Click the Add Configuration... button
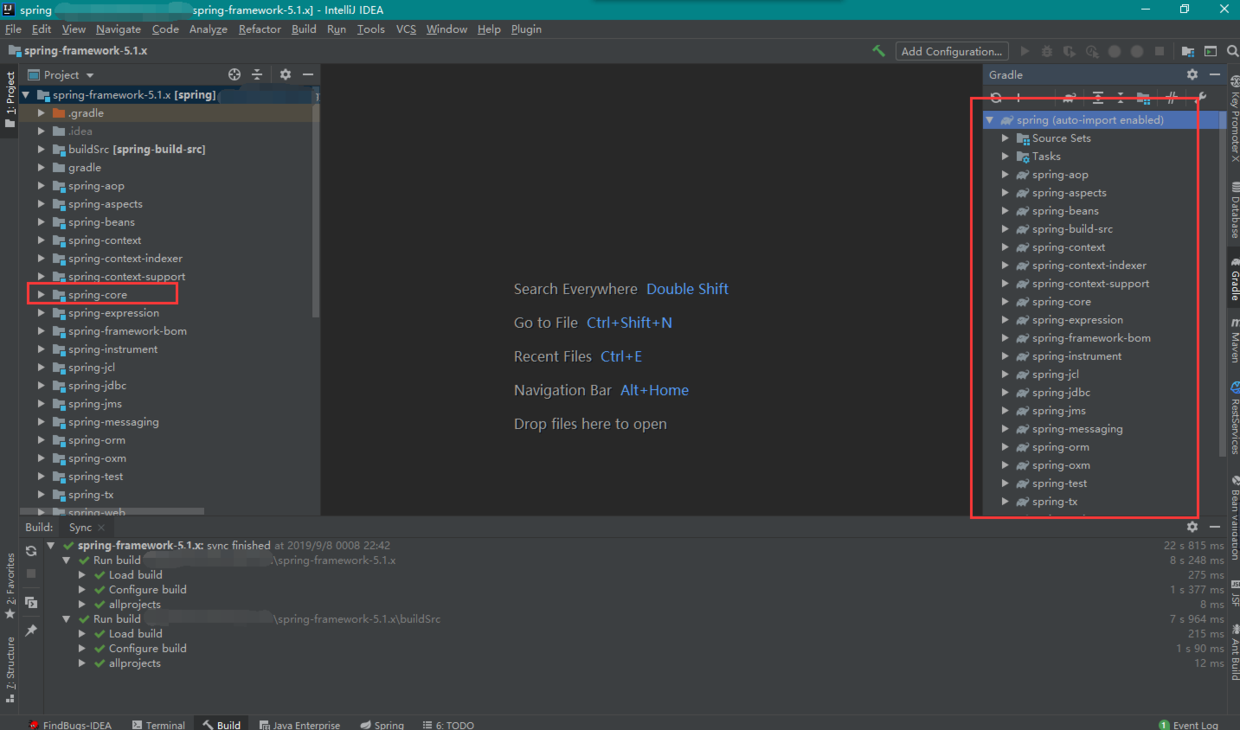Viewport: 1240px width, 730px height. (951, 51)
